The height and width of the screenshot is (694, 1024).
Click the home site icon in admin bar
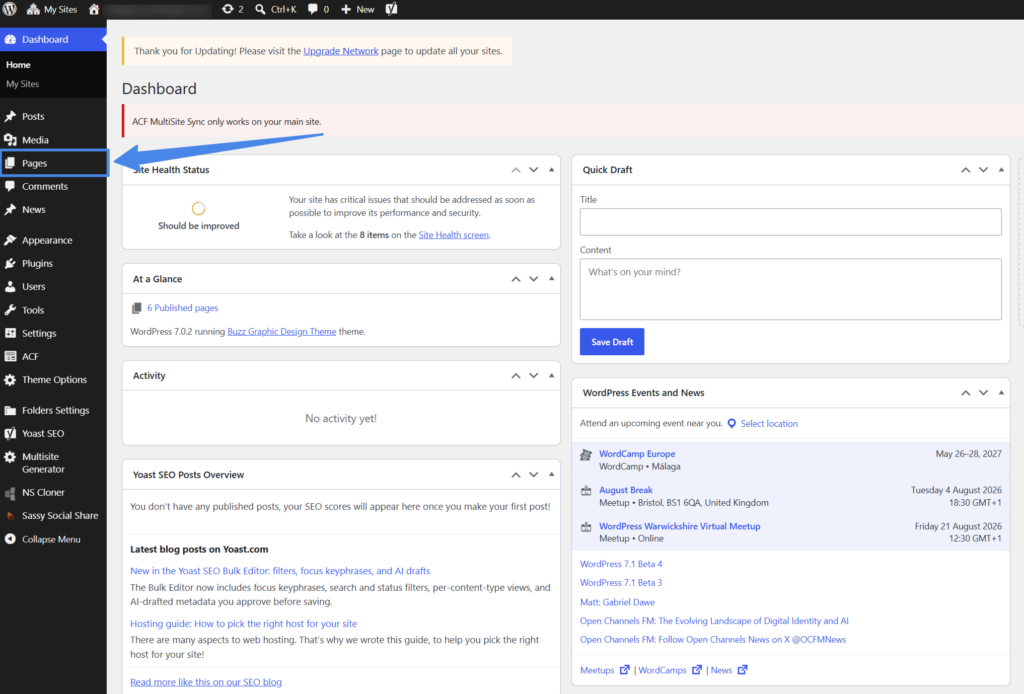pos(94,9)
